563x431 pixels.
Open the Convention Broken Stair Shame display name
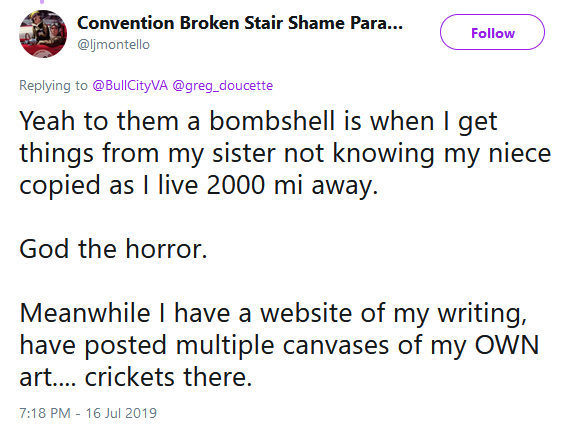tap(240, 23)
